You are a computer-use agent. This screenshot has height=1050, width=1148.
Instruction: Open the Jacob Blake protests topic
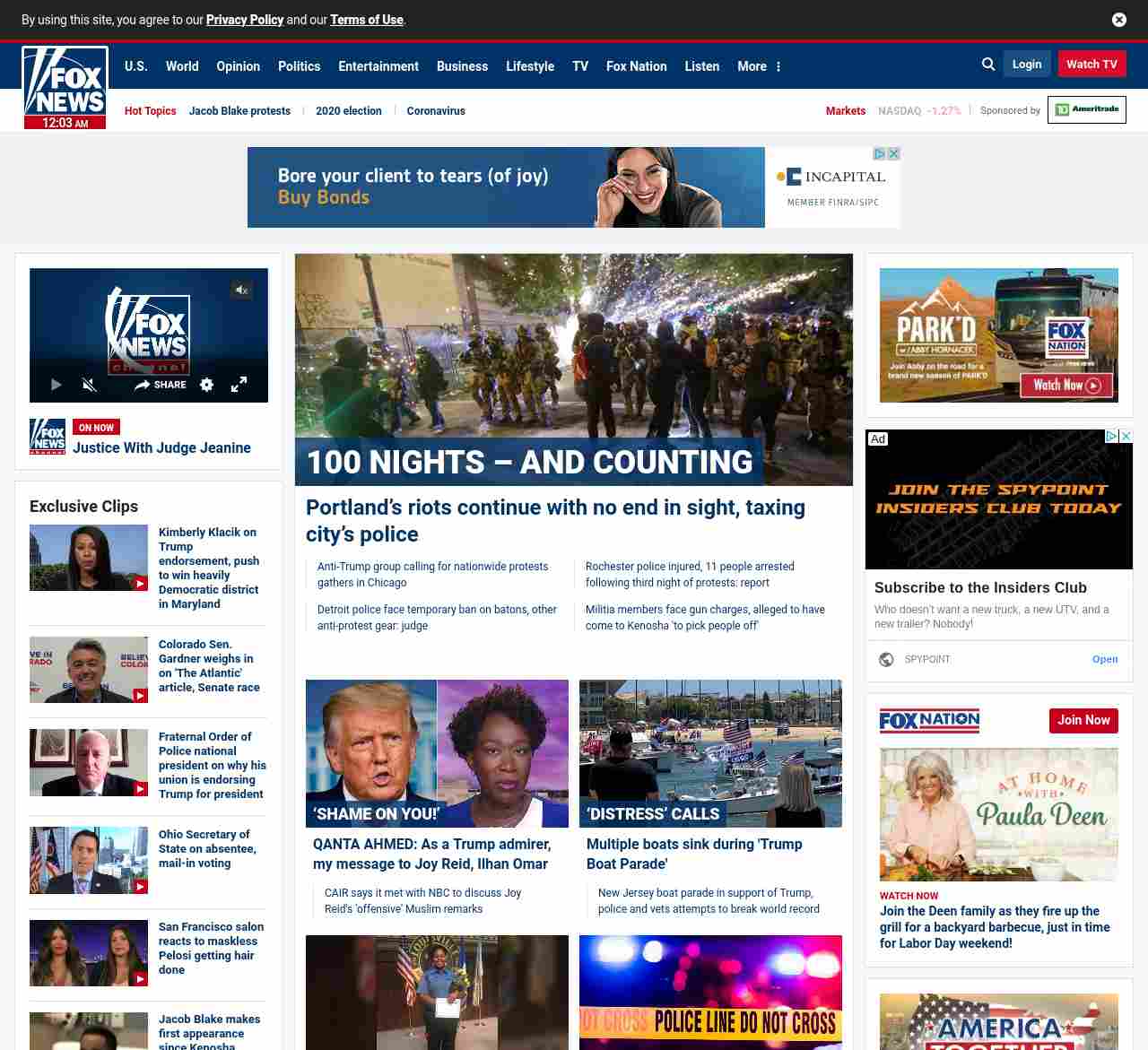click(239, 111)
